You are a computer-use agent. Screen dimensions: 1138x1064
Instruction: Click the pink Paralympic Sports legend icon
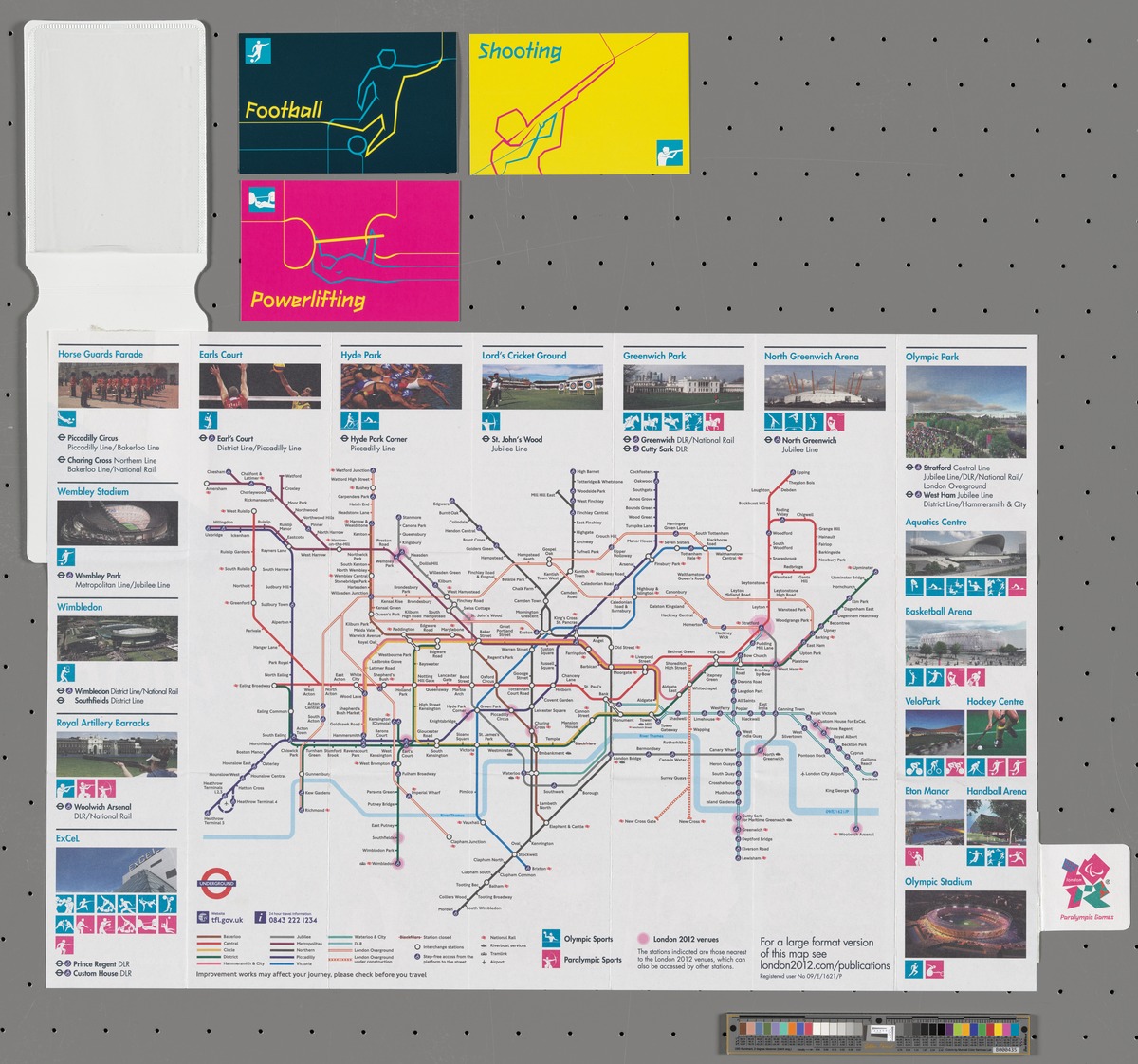click(x=551, y=959)
